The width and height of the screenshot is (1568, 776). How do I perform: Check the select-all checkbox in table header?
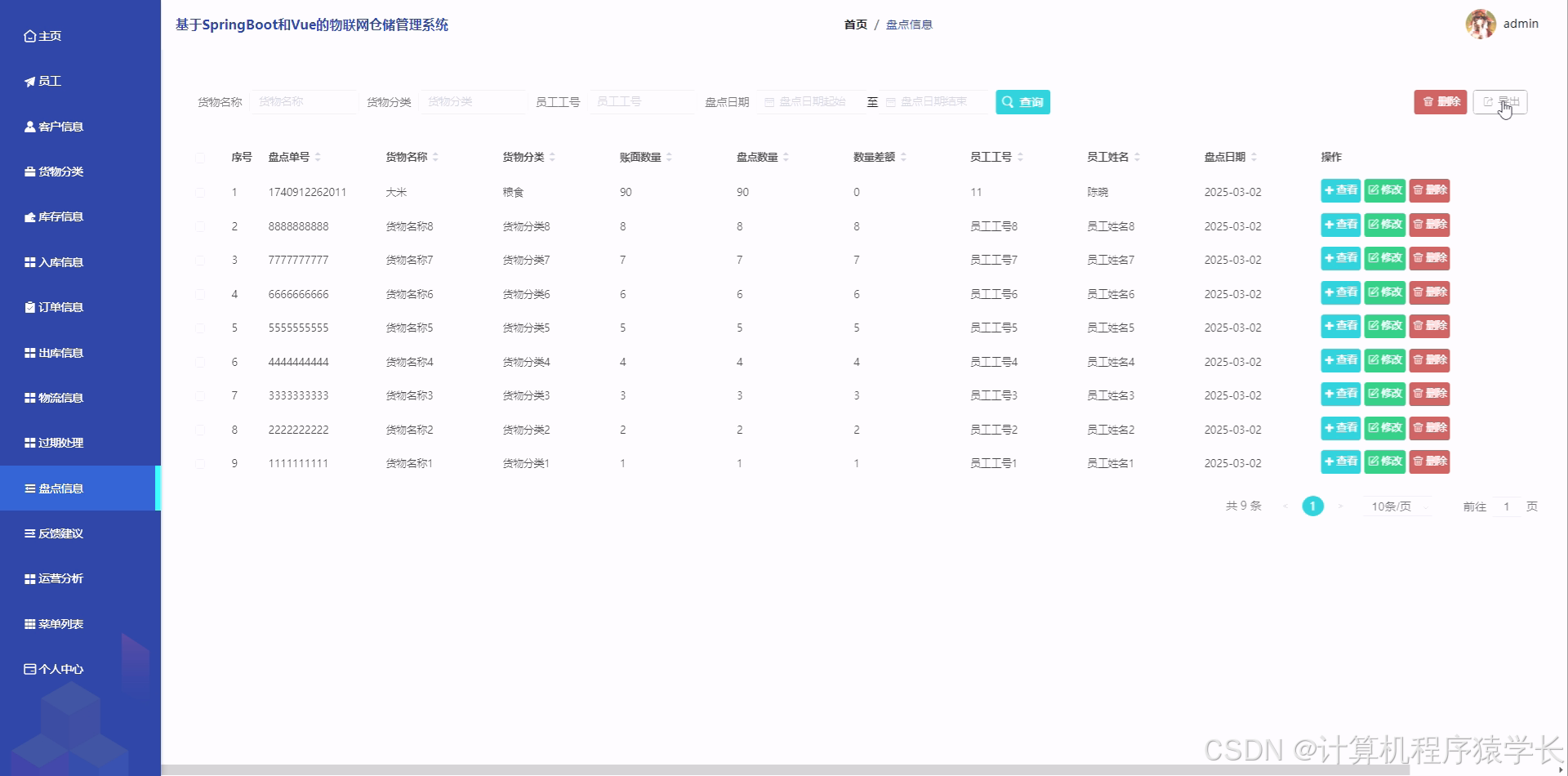point(200,157)
